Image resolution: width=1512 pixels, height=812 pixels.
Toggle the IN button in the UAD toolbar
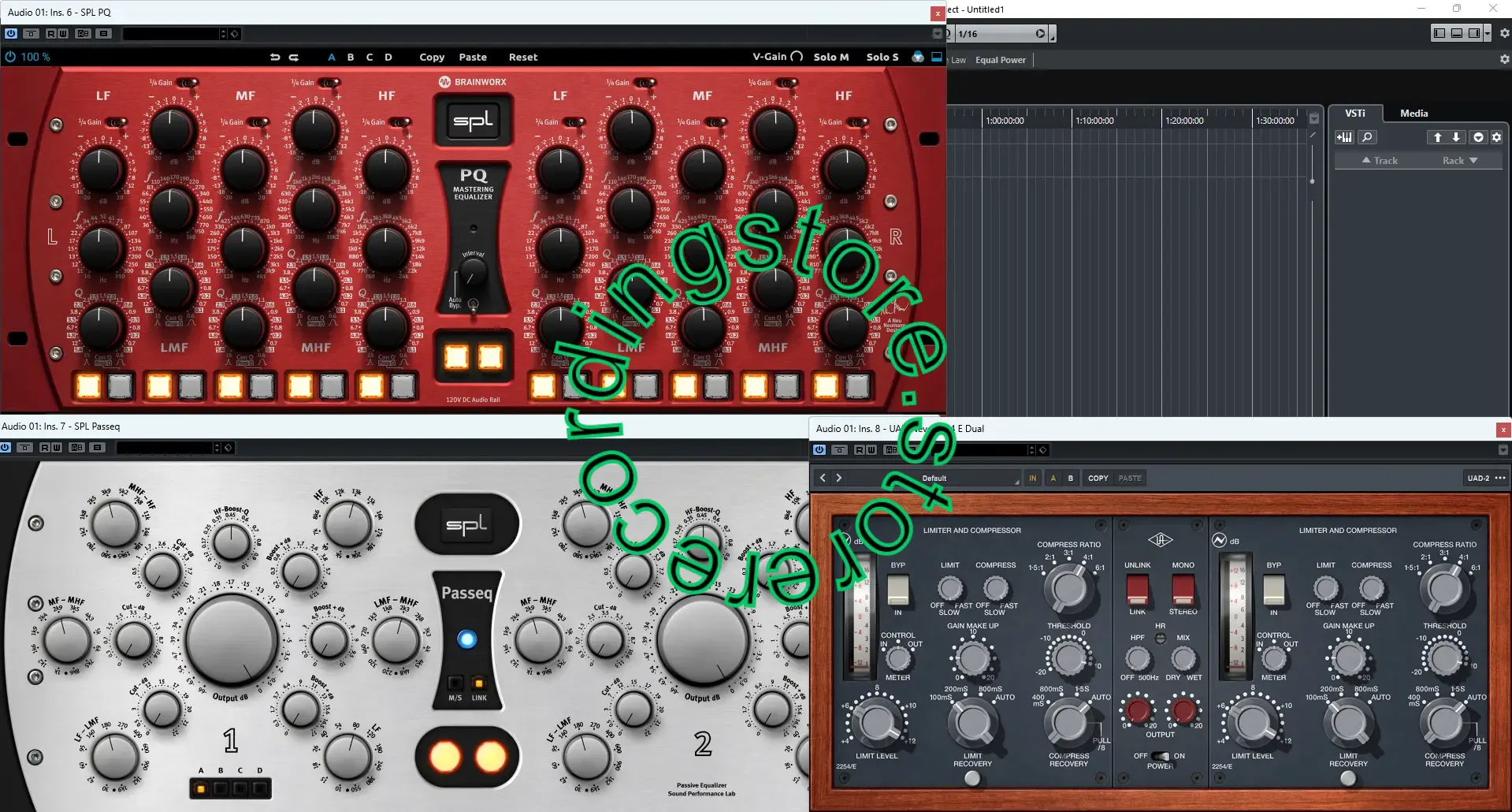pos(1032,478)
